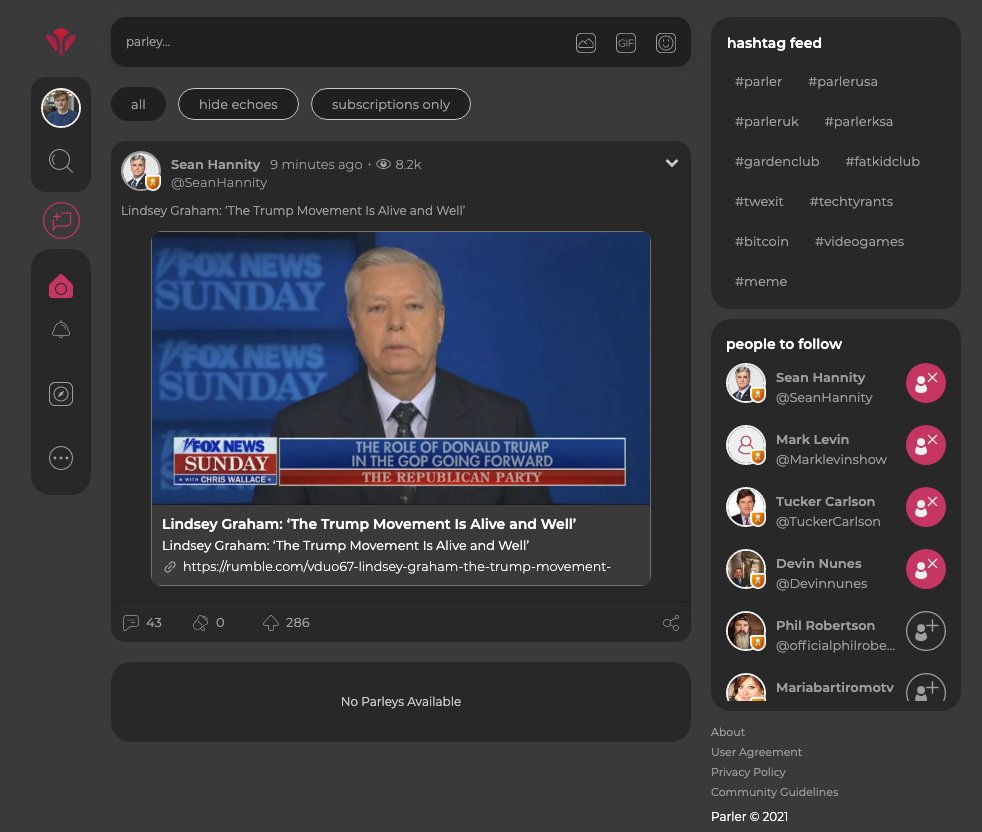Unfollow Sean Hannity in people to follow

[926, 383]
